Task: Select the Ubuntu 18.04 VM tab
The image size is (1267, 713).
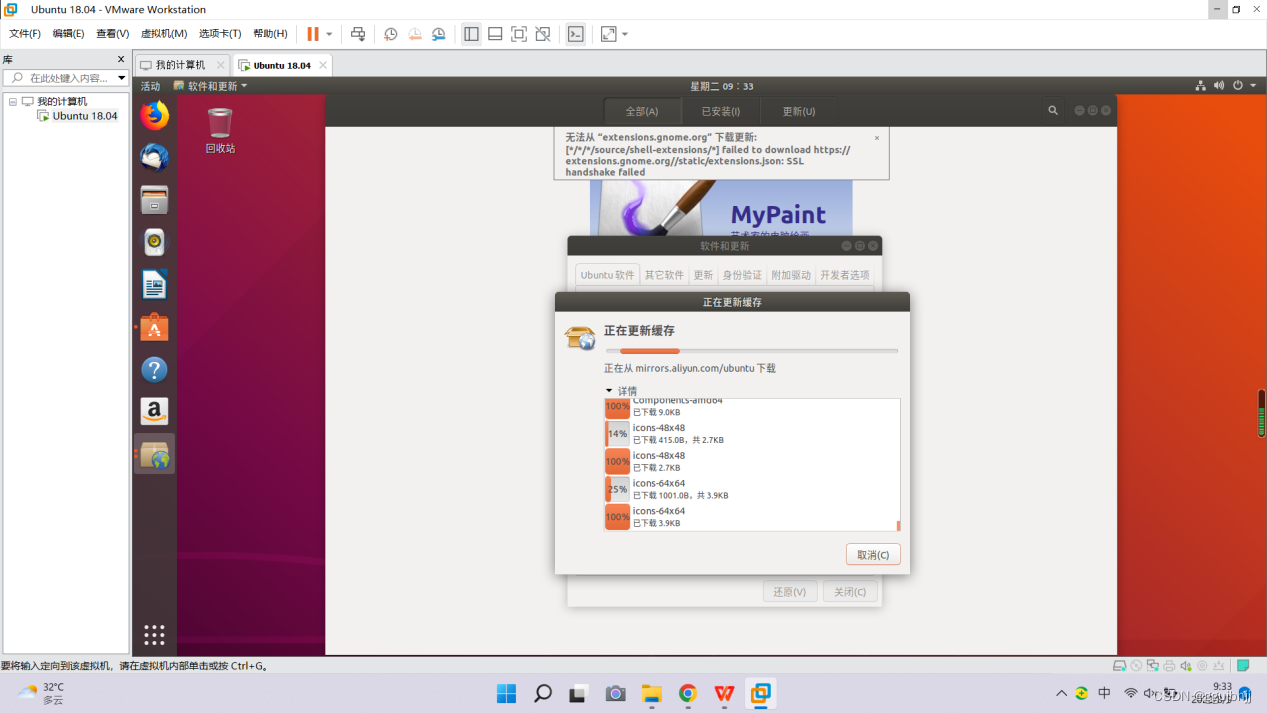Action: click(281, 65)
